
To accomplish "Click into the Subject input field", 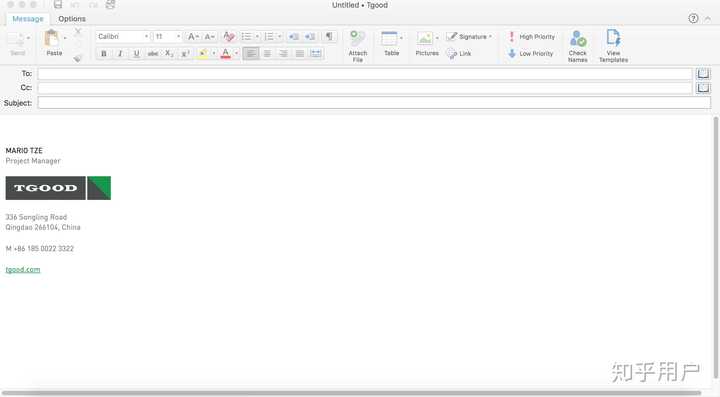I will pos(374,103).
